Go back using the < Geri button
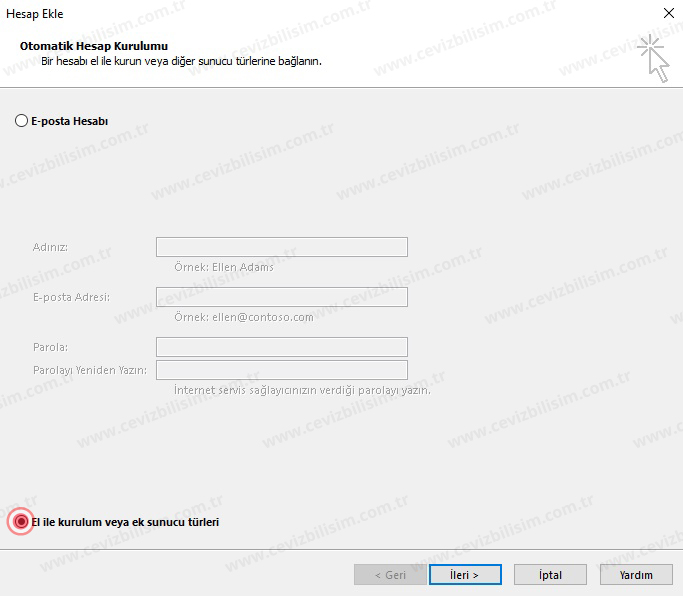Viewport: 683px width, 596px height. pos(389,575)
